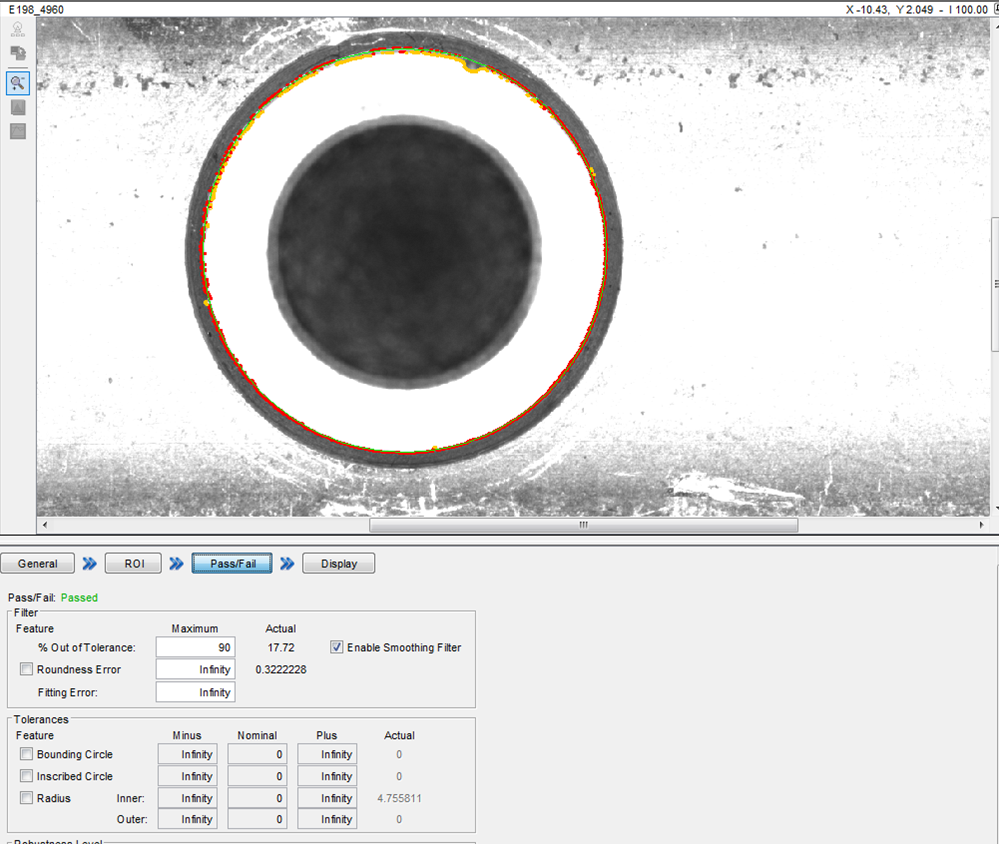
Task: Click the single-peak histogram icon
Action: tap(18, 107)
